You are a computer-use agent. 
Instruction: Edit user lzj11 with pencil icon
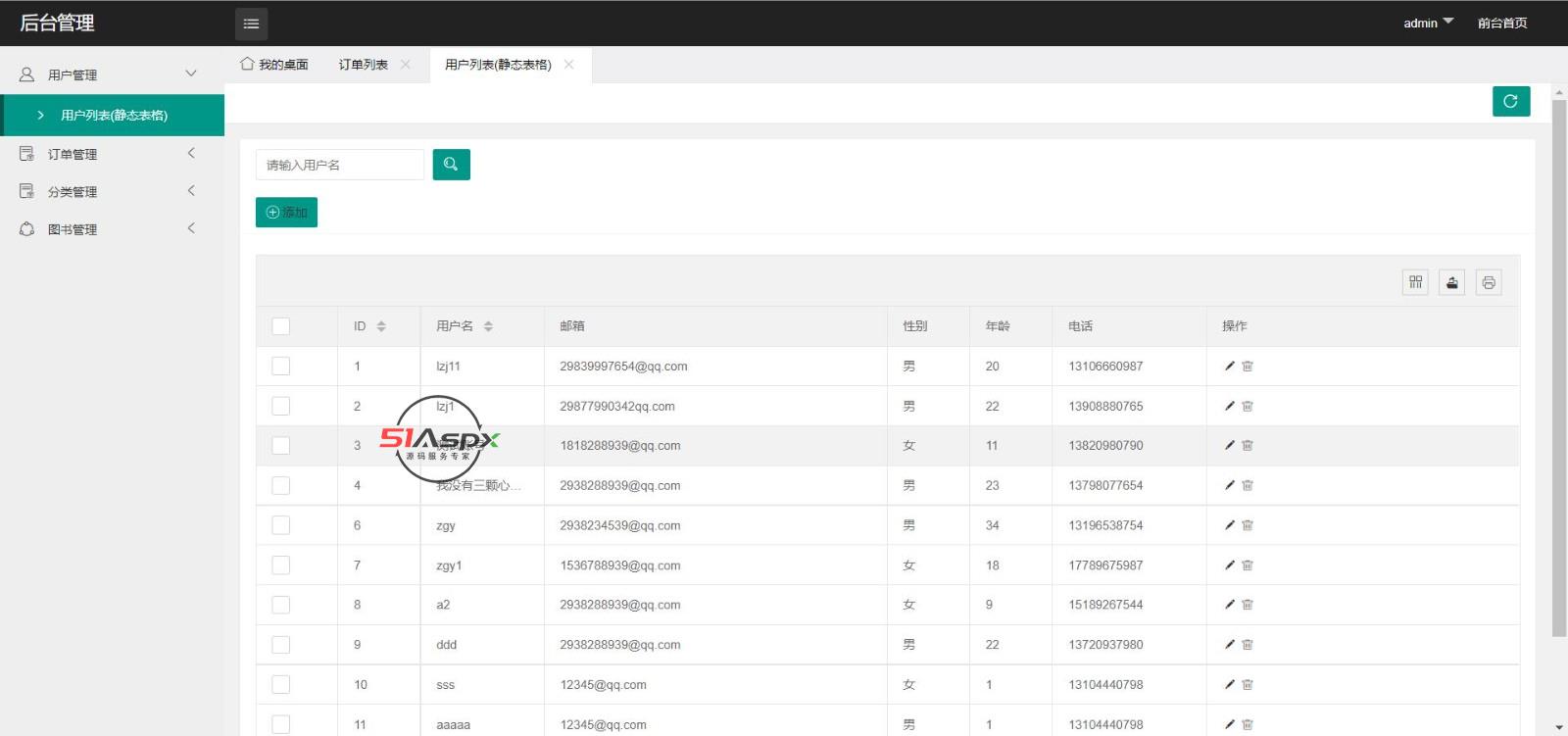(x=1229, y=366)
